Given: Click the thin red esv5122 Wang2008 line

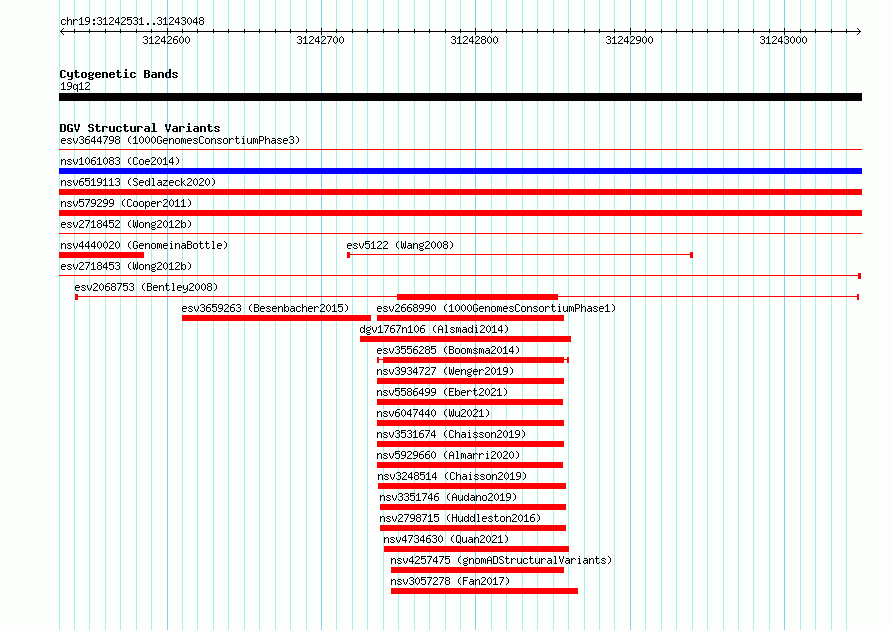Looking at the screenshot, I should pos(520,255).
